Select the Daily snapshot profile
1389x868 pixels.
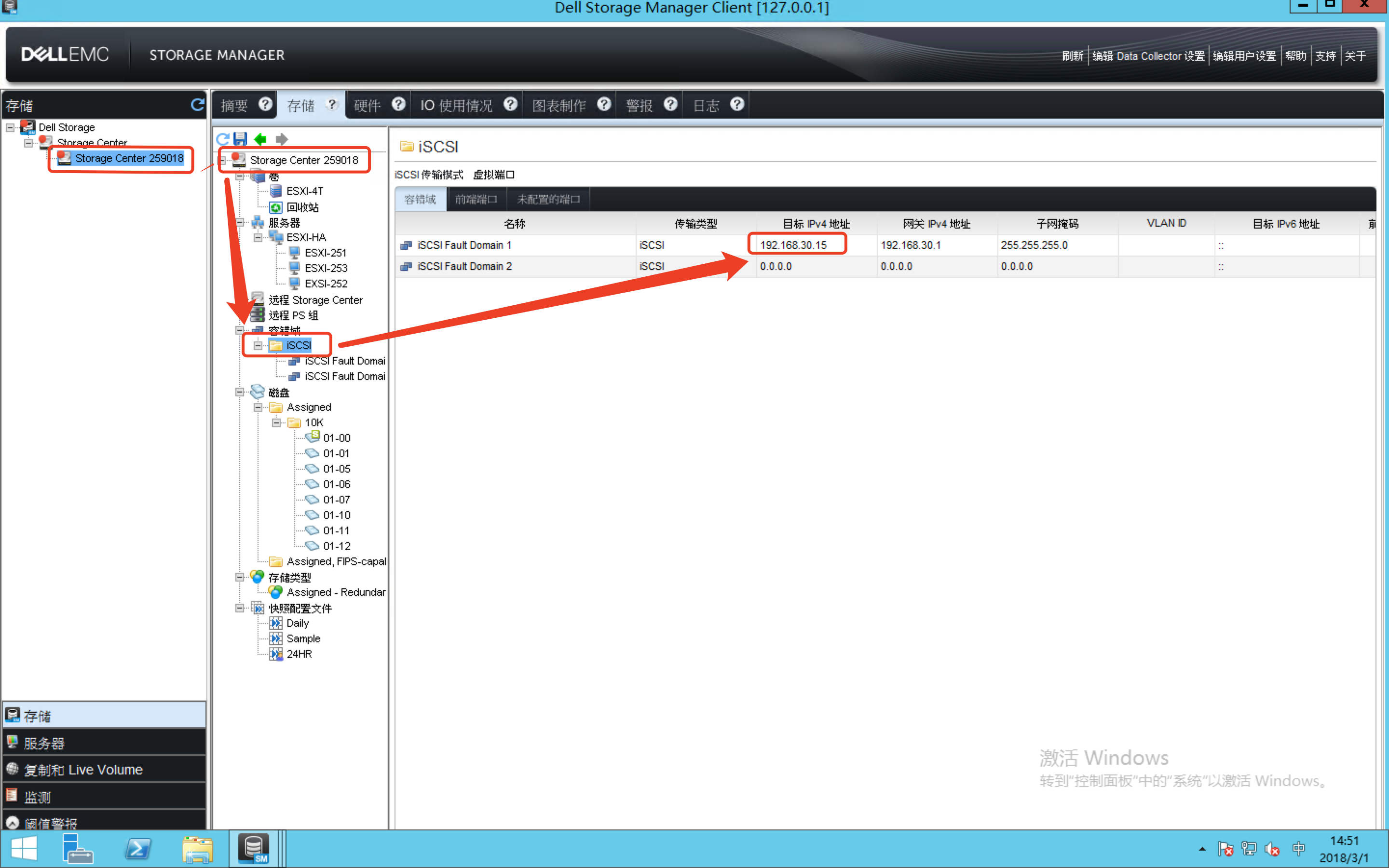(297, 624)
